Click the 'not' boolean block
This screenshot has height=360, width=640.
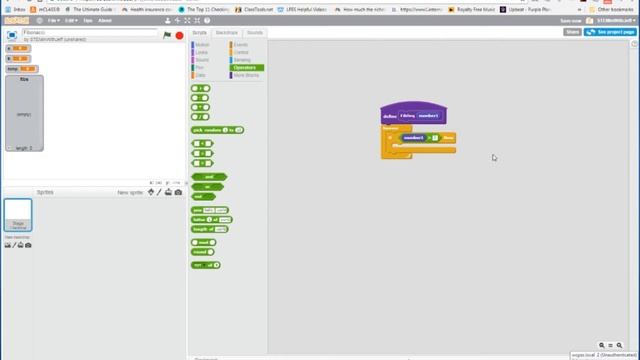[x=203, y=197]
